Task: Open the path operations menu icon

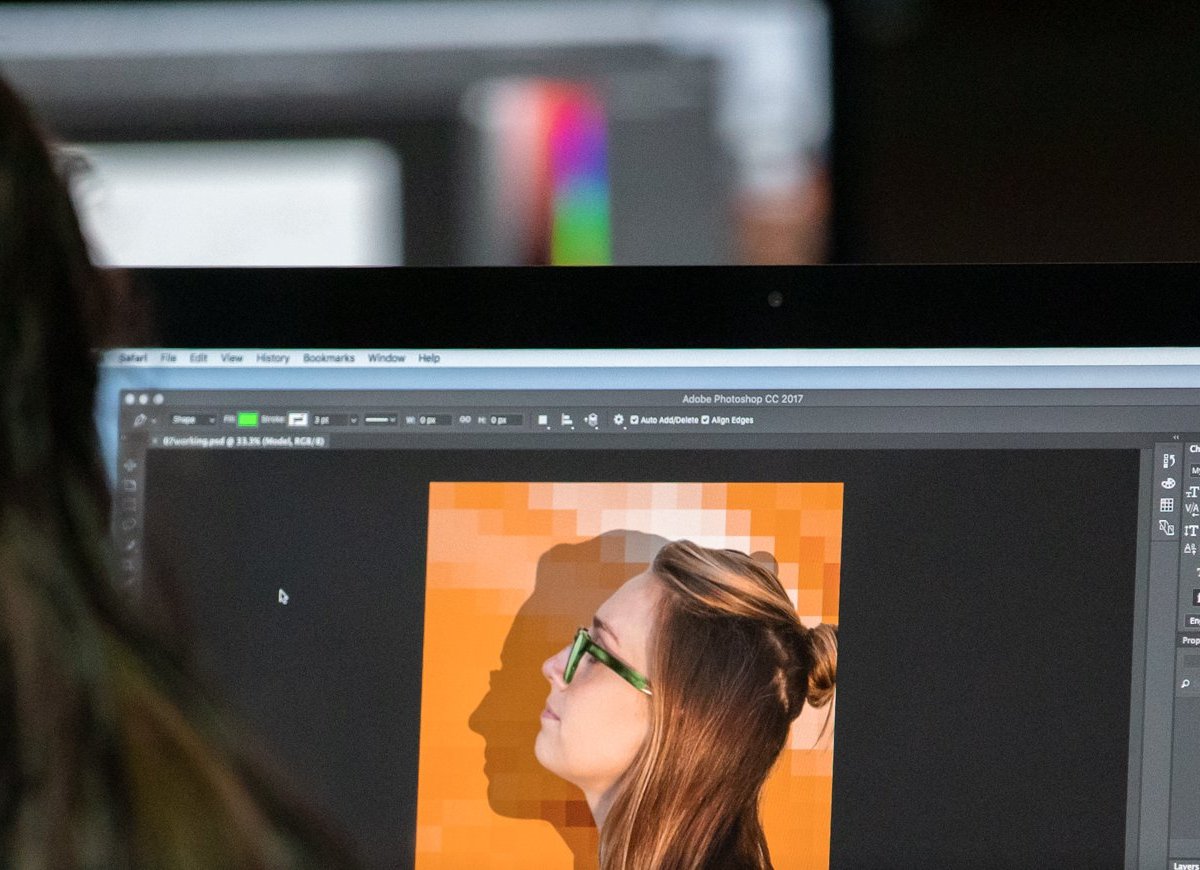Action: (543, 420)
